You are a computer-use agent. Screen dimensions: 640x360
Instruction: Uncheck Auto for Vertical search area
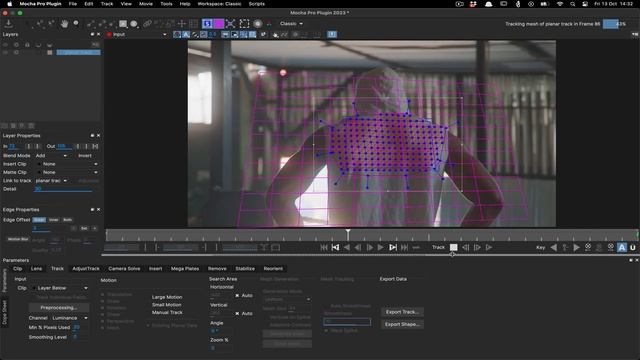(237, 313)
